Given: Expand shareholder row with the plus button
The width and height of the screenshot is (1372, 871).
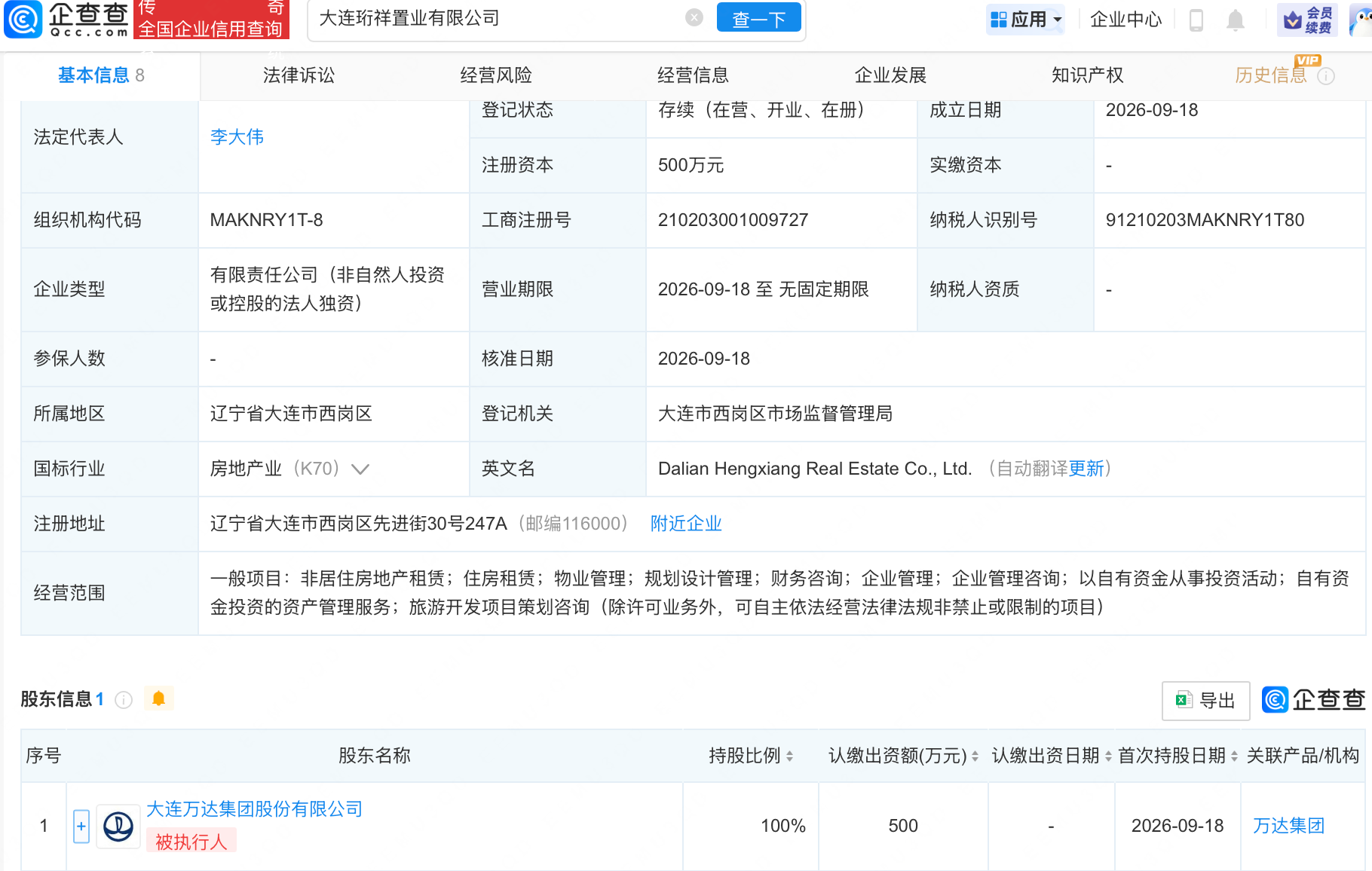Looking at the screenshot, I should 81,827.
